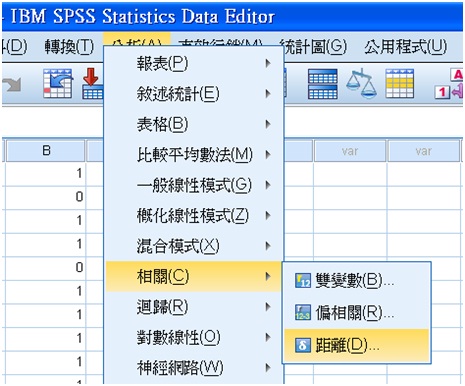Expand the arrow beside 報表(P)
Viewport: 465px width, 386px height.
pos(268,63)
